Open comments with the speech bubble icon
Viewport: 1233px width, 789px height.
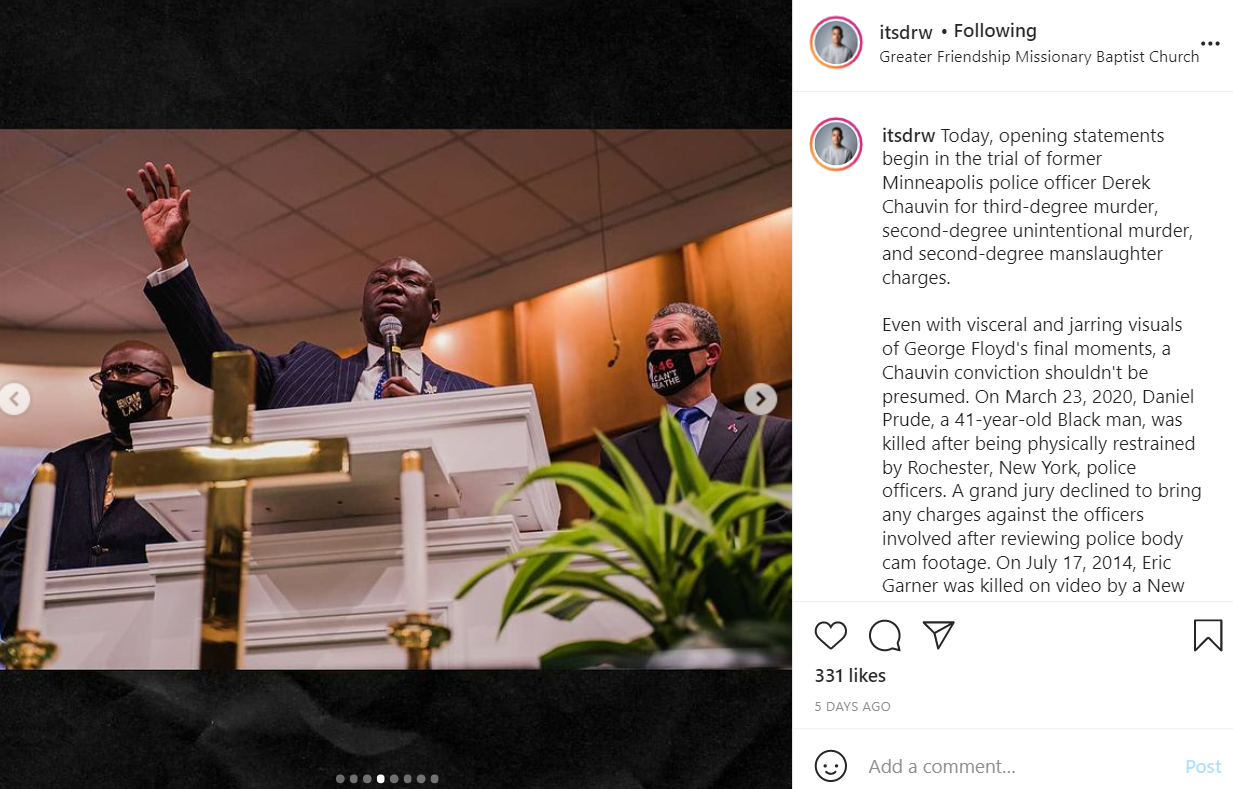coord(884,635)
